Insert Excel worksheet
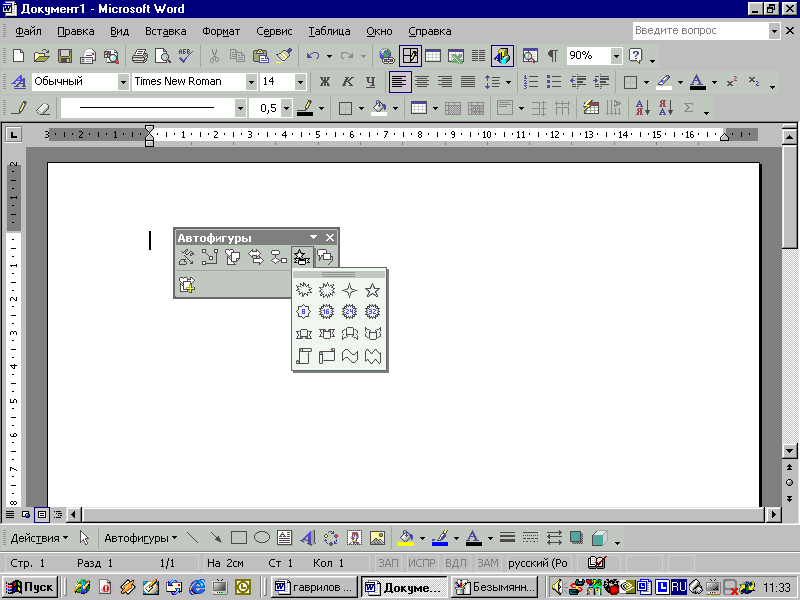This screenshot has height=600, width=800. tap(456, 56)
